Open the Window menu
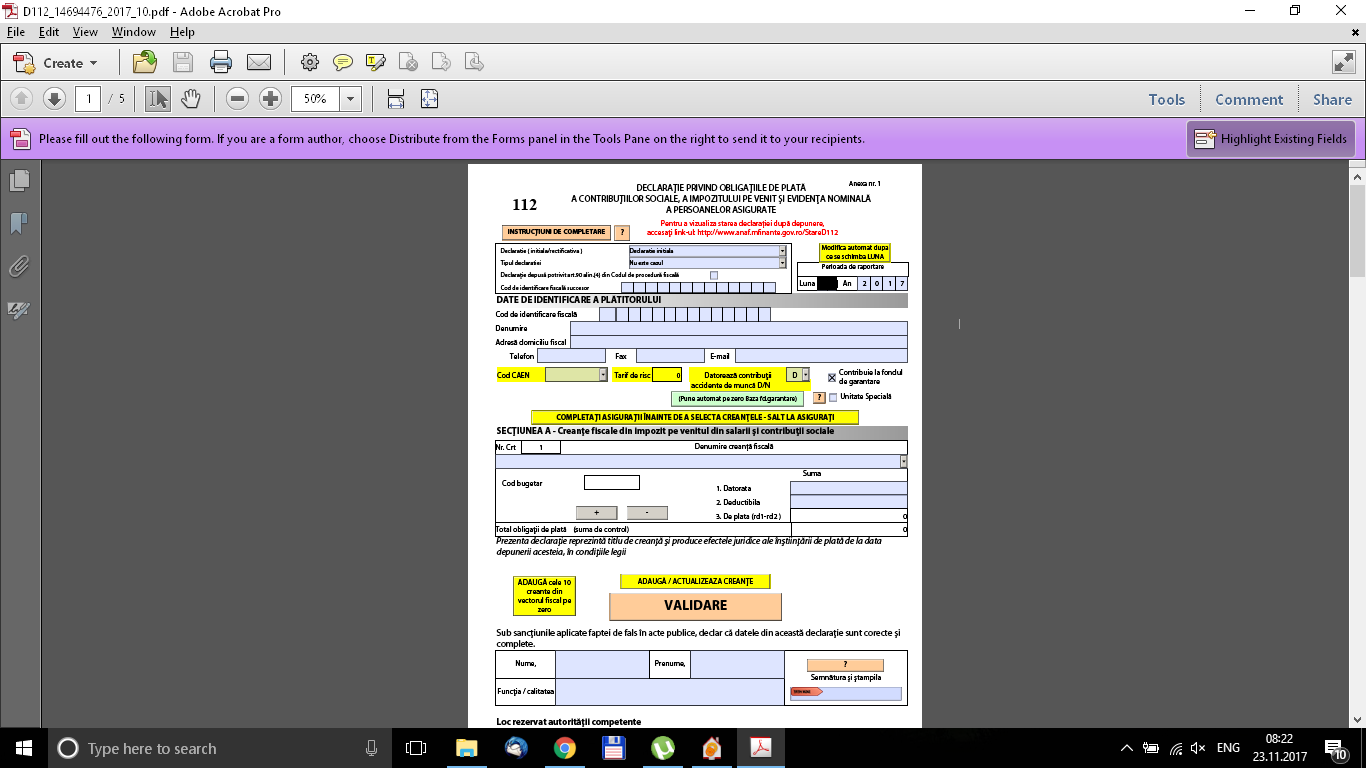 pos(133,32)
